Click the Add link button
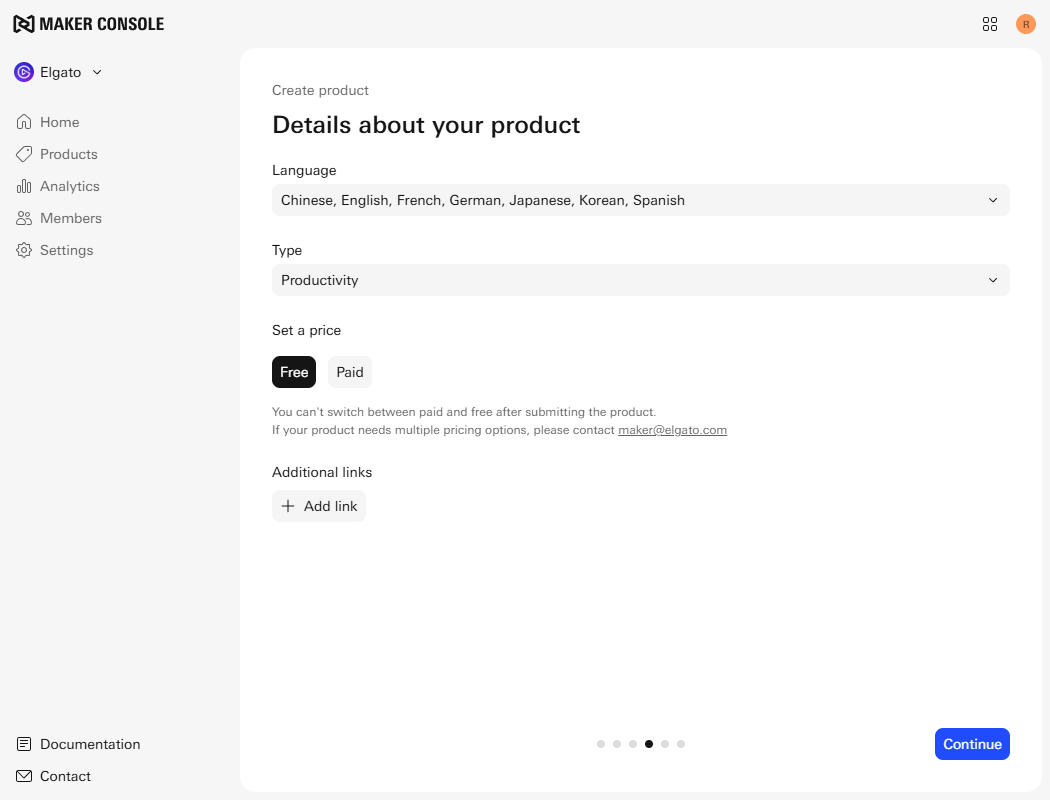This screenshot has height=800, width=1050. coord(319,506)
